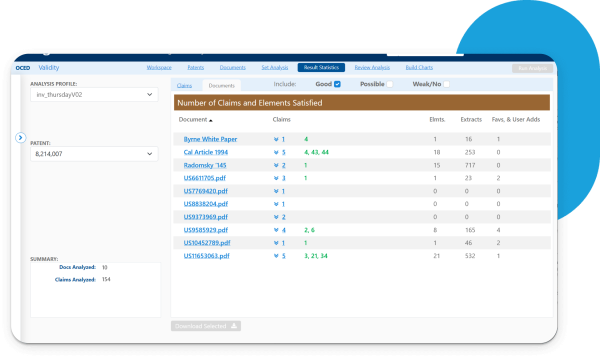Open the US8838204.pdf document link
Viewport: 600px width, 360px height.
(205, 204)
